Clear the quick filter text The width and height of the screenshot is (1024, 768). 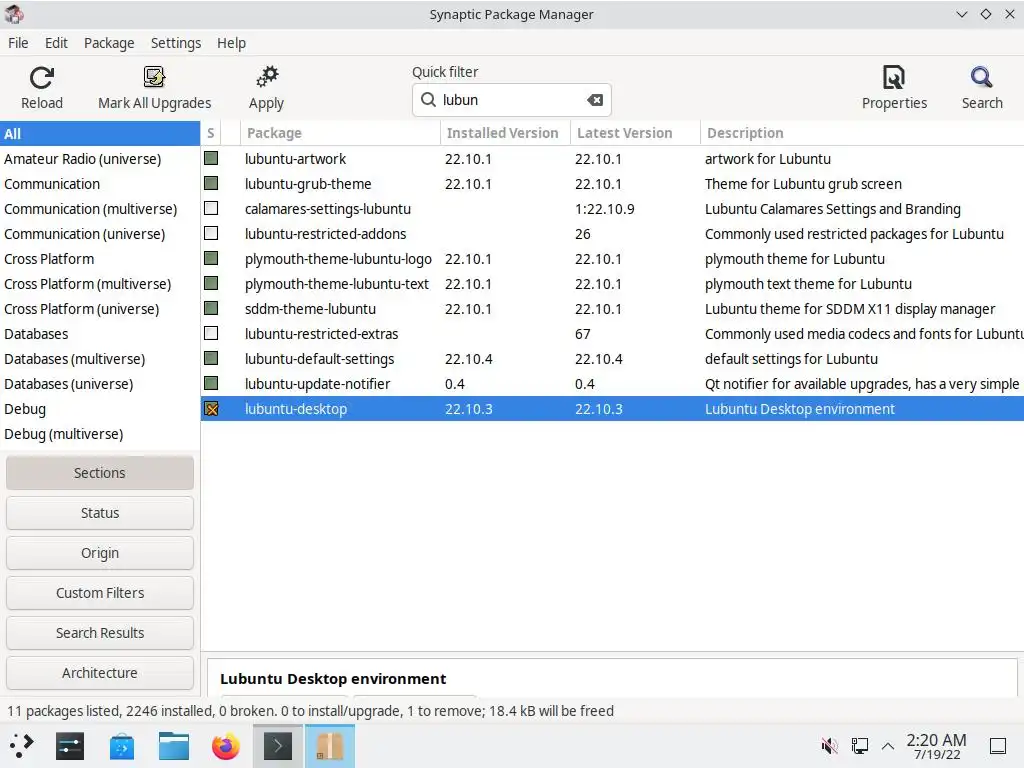coord(595,100)
